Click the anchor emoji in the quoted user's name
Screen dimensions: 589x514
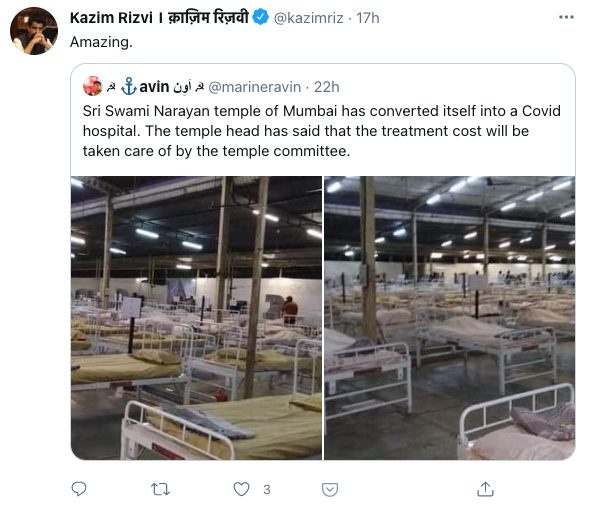coord(128,87)
